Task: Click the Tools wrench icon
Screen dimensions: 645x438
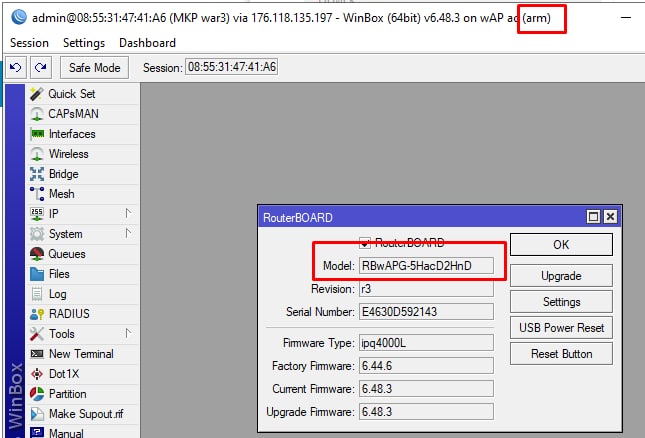Action: tap(37, 334)
